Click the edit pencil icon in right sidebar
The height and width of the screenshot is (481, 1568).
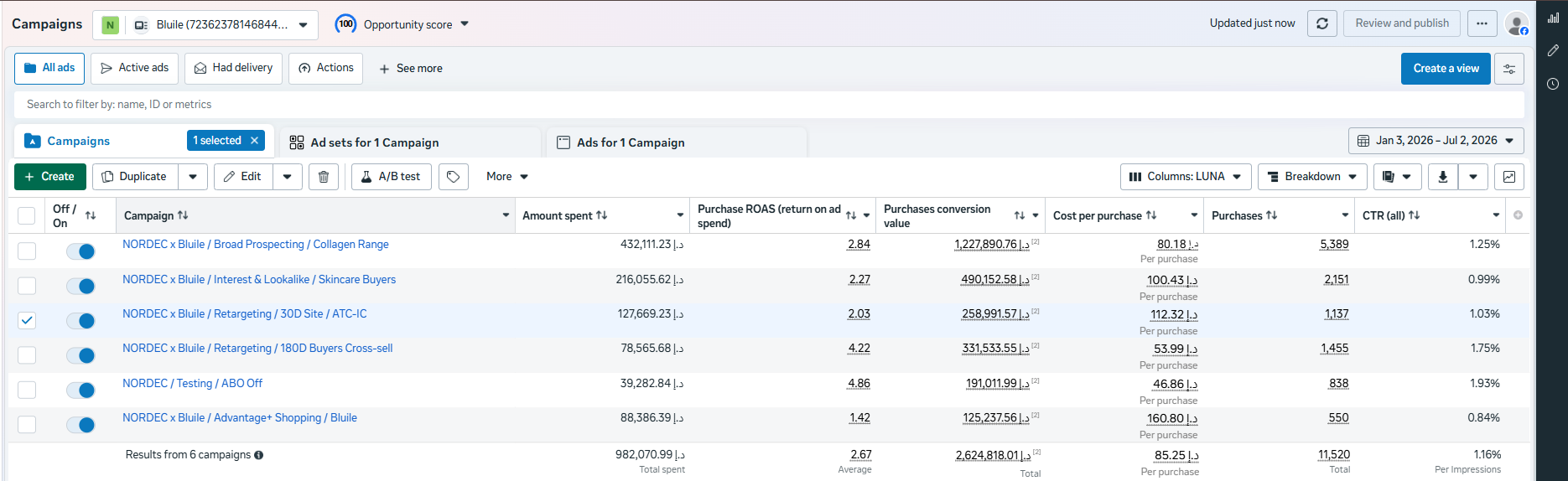coord(1553,50)
